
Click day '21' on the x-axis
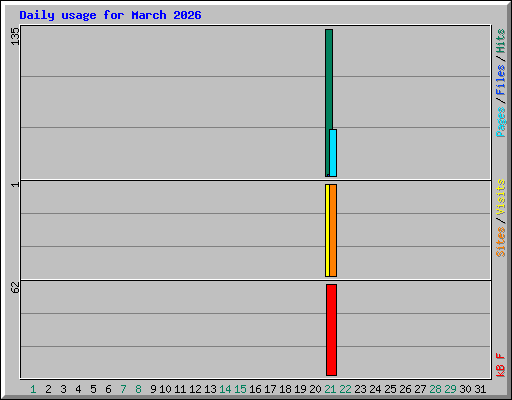click(330, 389)
